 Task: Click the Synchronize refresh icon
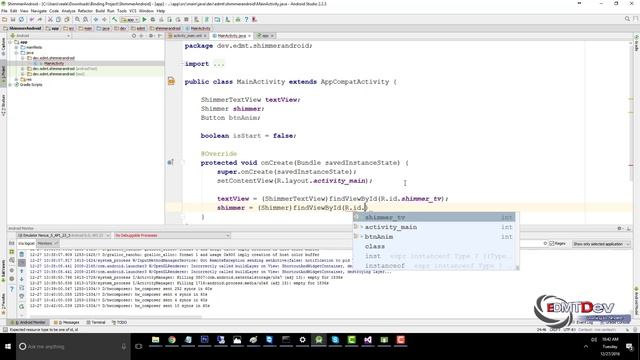point(21,20)
